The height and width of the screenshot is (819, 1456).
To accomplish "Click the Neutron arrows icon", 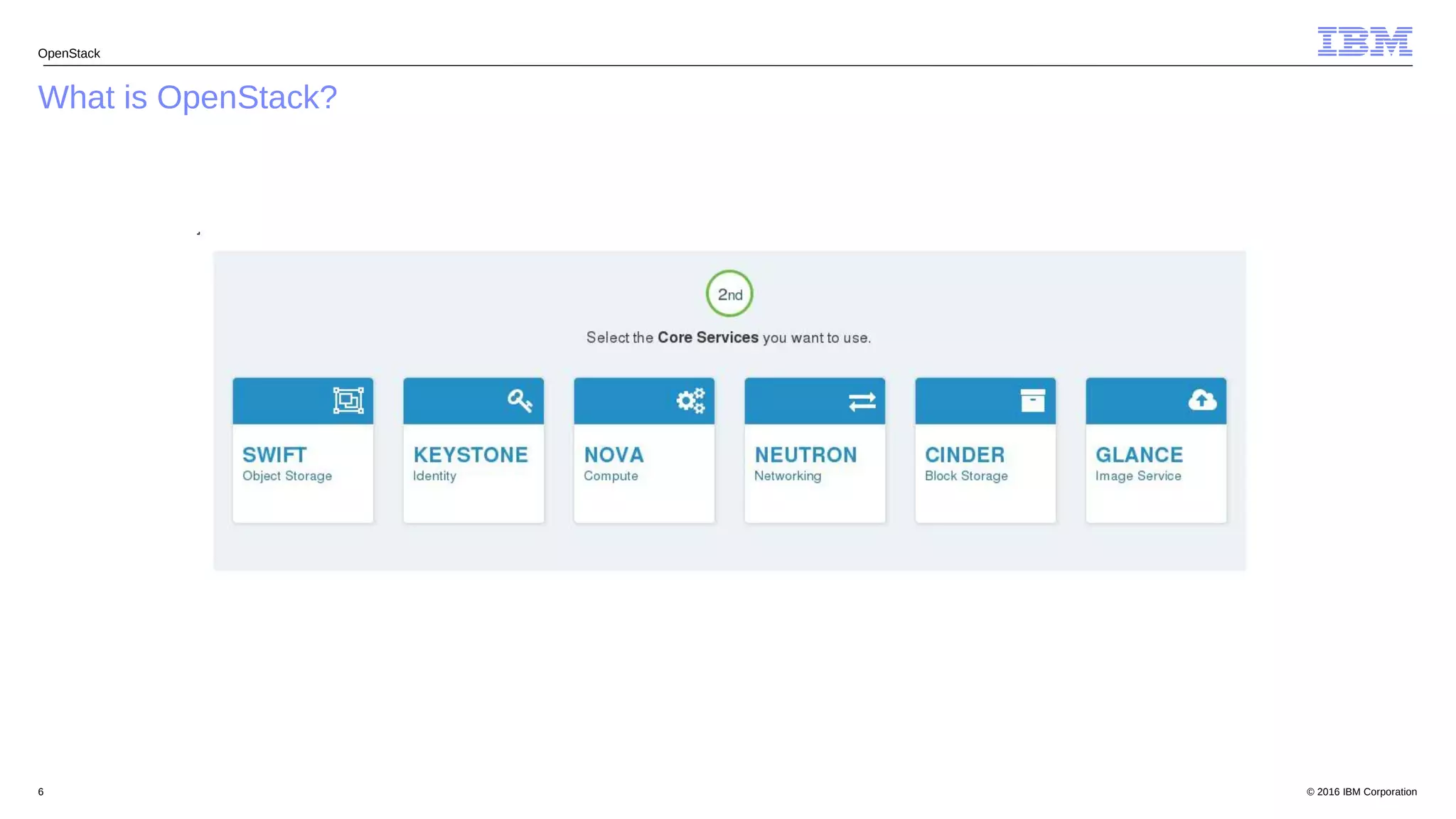I will 862,402.
